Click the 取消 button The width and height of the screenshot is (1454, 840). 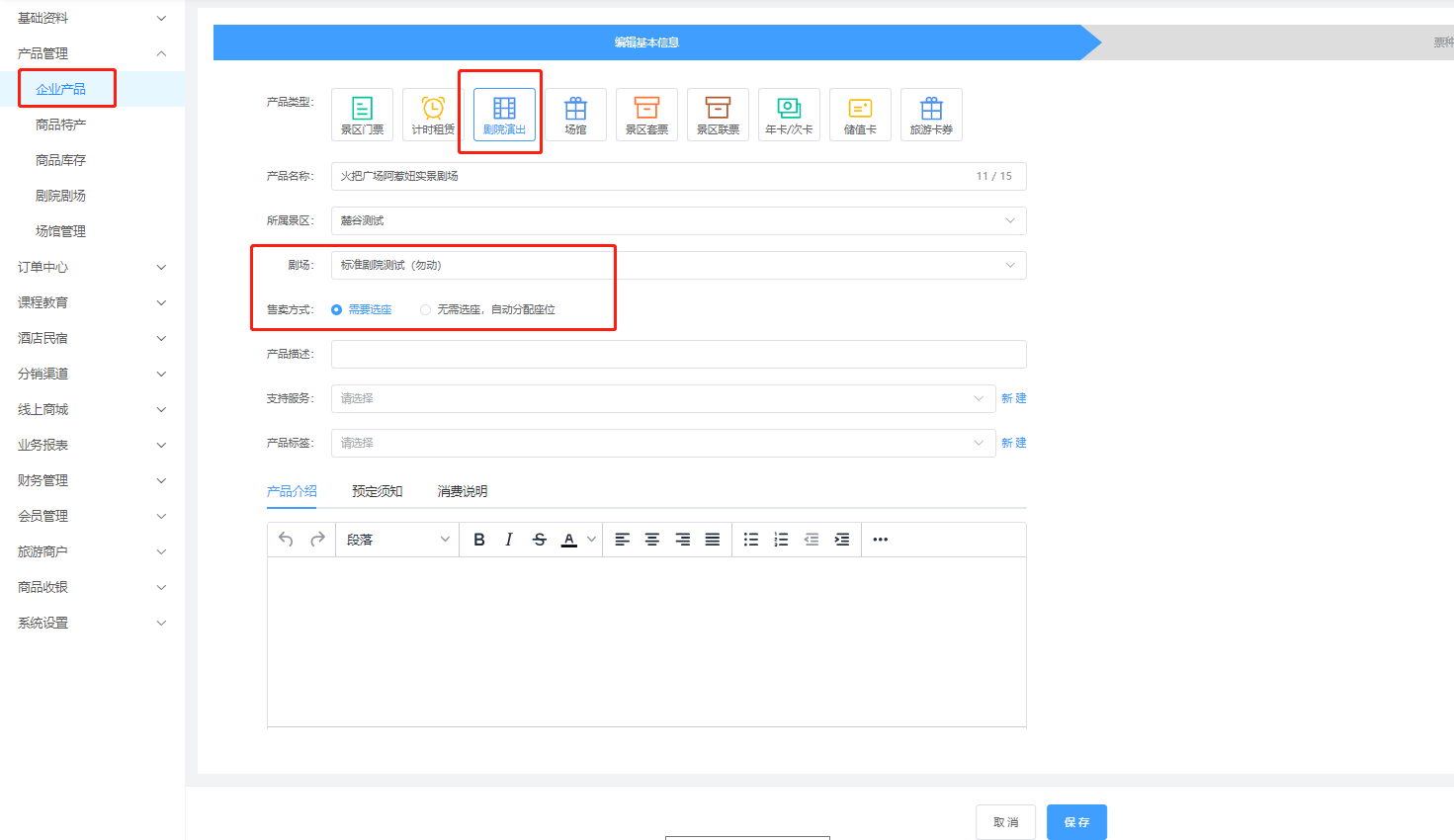pyautogui.click(x=1005, y=822)
